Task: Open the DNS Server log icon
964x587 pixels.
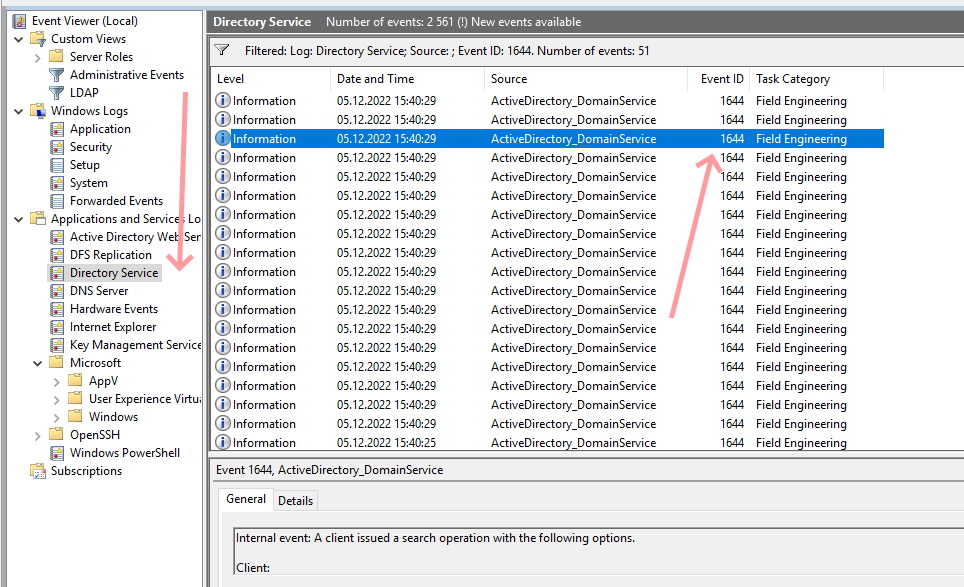Action: click(x=57, y=291)
